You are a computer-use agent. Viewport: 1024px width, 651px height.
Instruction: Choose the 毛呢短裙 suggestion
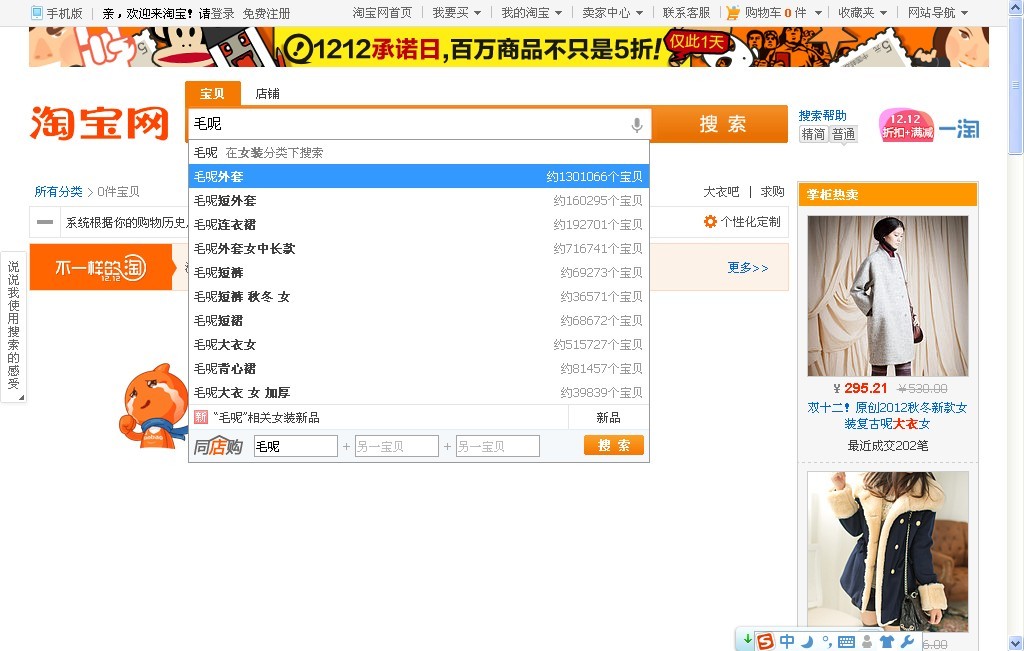(419, 321)
